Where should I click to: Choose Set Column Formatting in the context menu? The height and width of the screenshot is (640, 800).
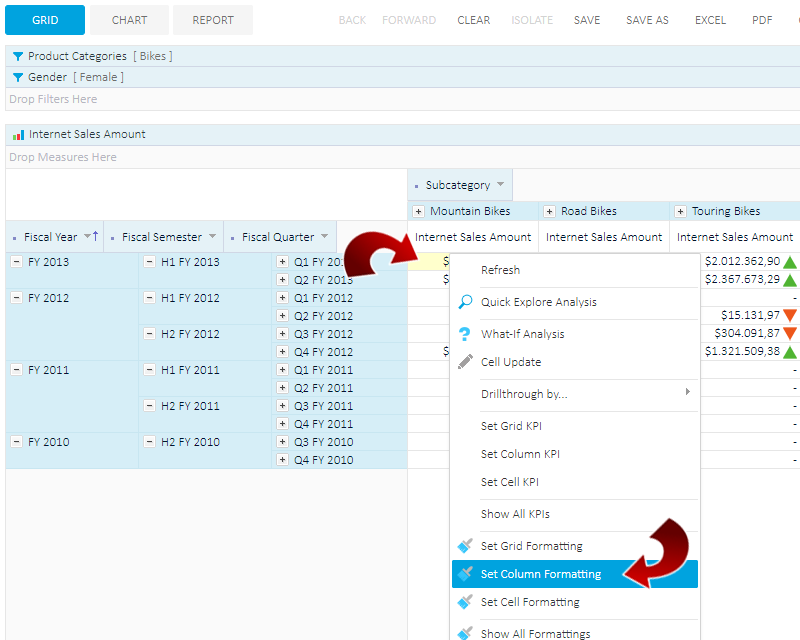click(574, 574)
